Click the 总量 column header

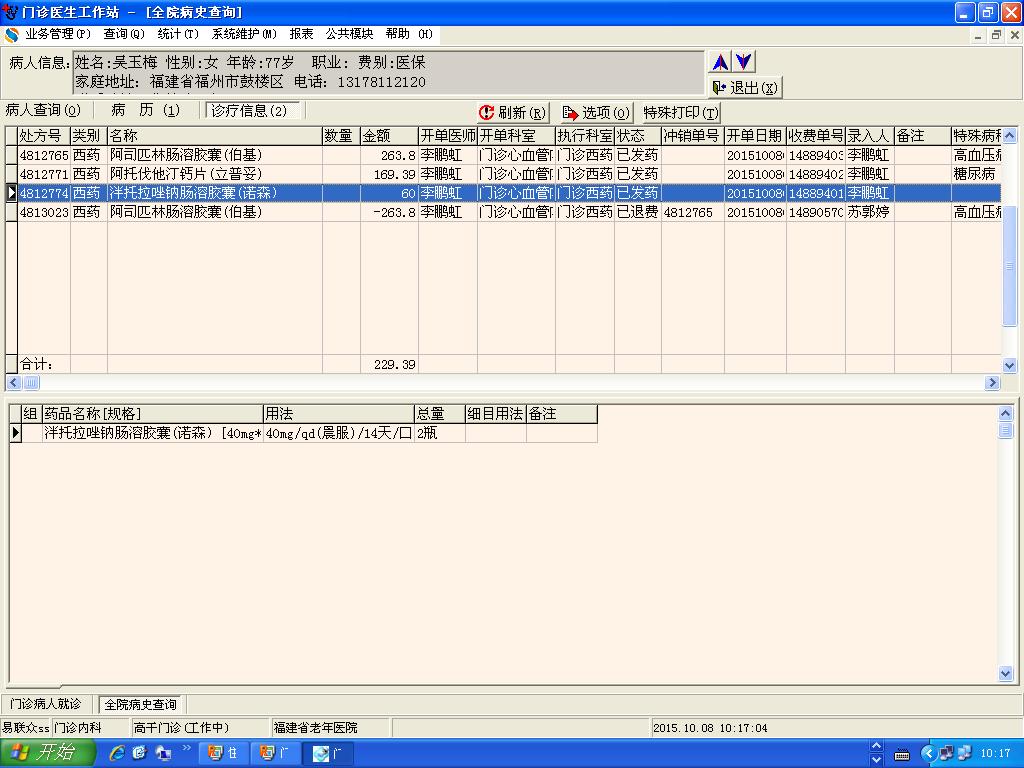coord(440,413)
